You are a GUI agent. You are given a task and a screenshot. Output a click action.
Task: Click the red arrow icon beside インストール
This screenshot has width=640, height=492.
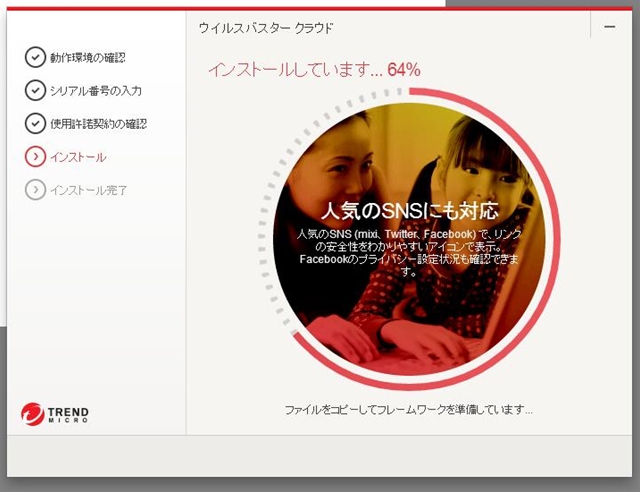tap(35, 157)
